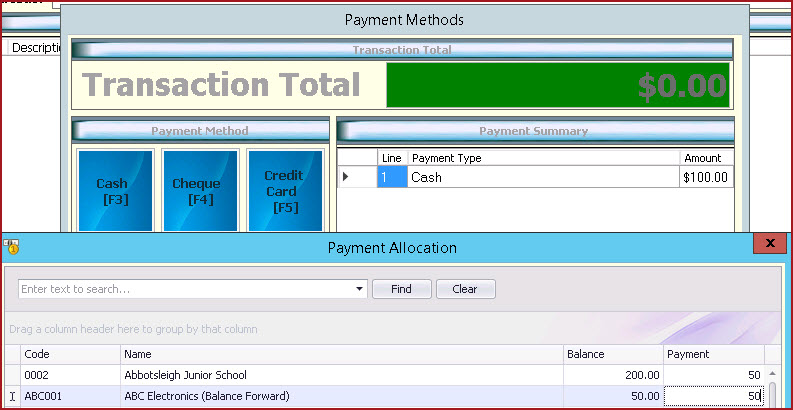Click the group-by-column drag area text
793x410 pixels.
click(x=134, y=329)
